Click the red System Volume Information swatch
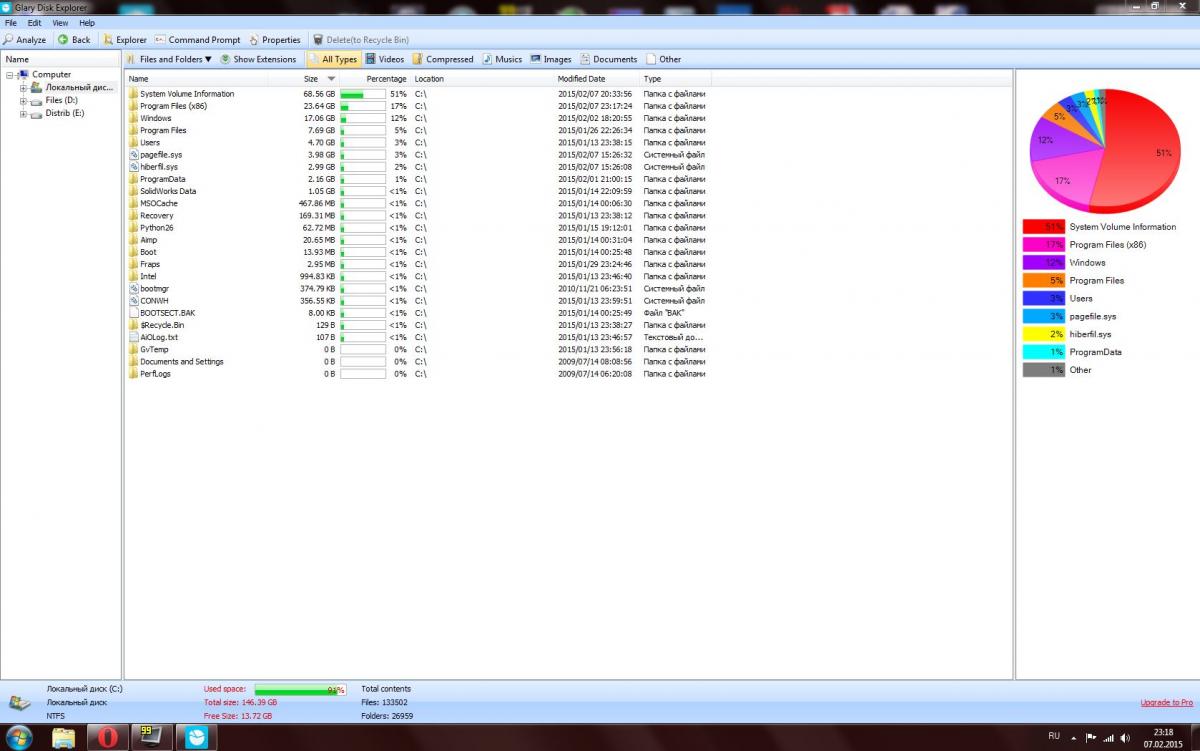 [1043, 227]
